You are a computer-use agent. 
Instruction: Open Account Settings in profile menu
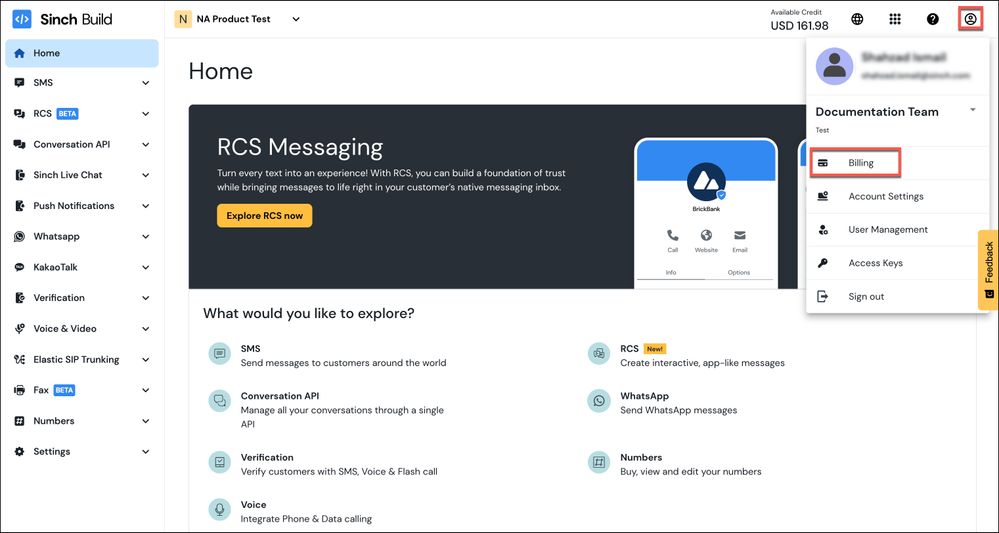coord(885,196)
